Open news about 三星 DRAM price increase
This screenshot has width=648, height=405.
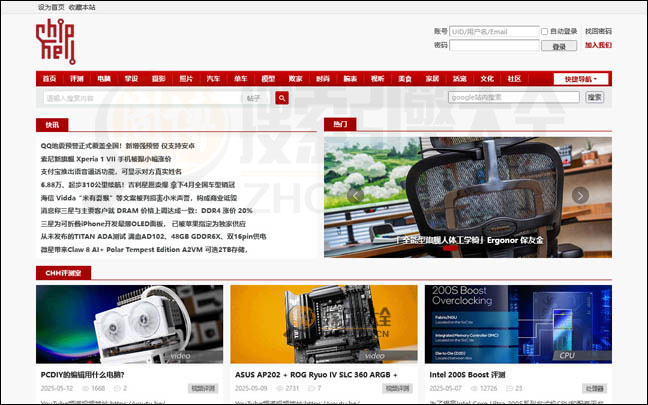146,210
